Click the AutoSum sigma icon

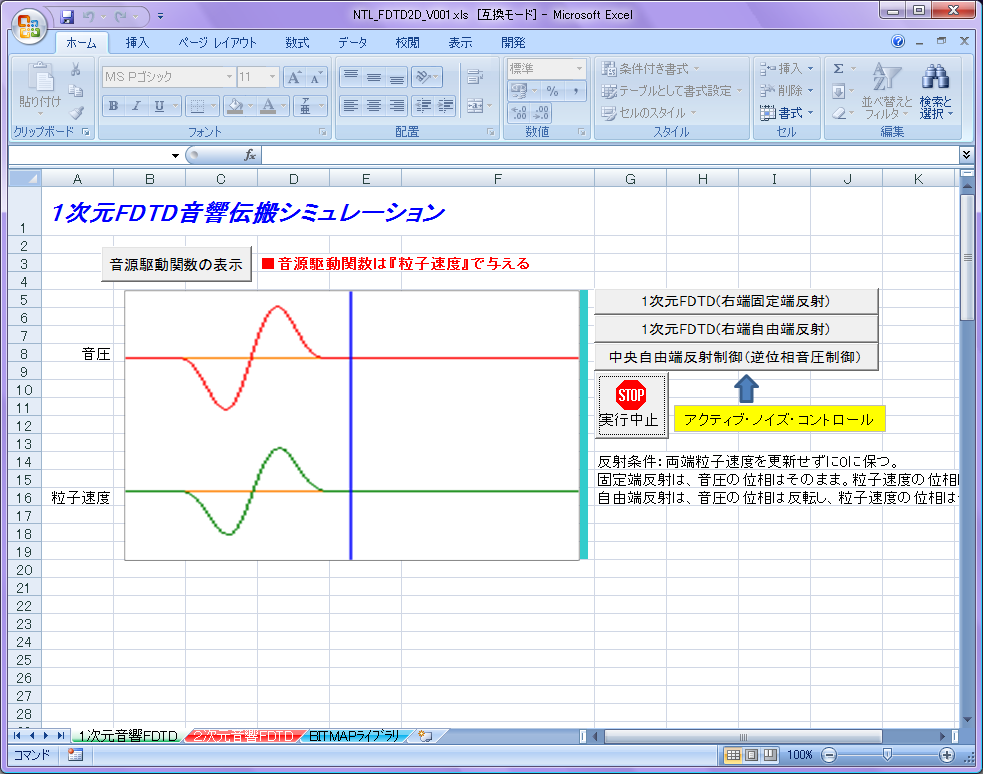point(839,69)
